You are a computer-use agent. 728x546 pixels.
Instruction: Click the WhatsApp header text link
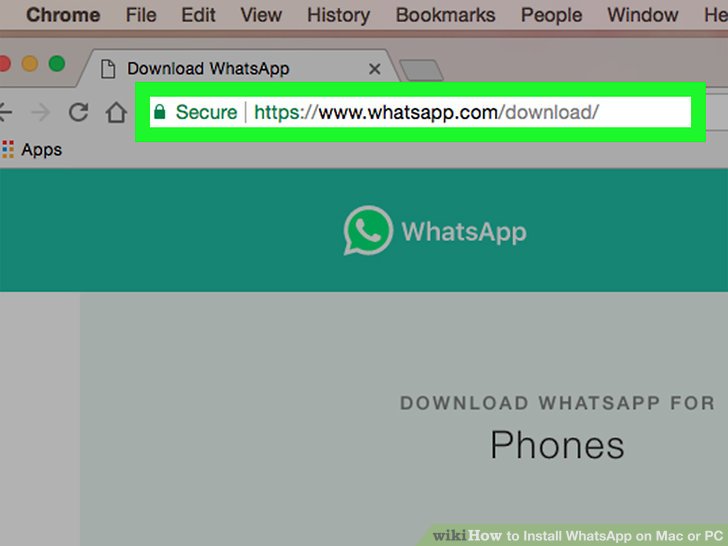464,231
